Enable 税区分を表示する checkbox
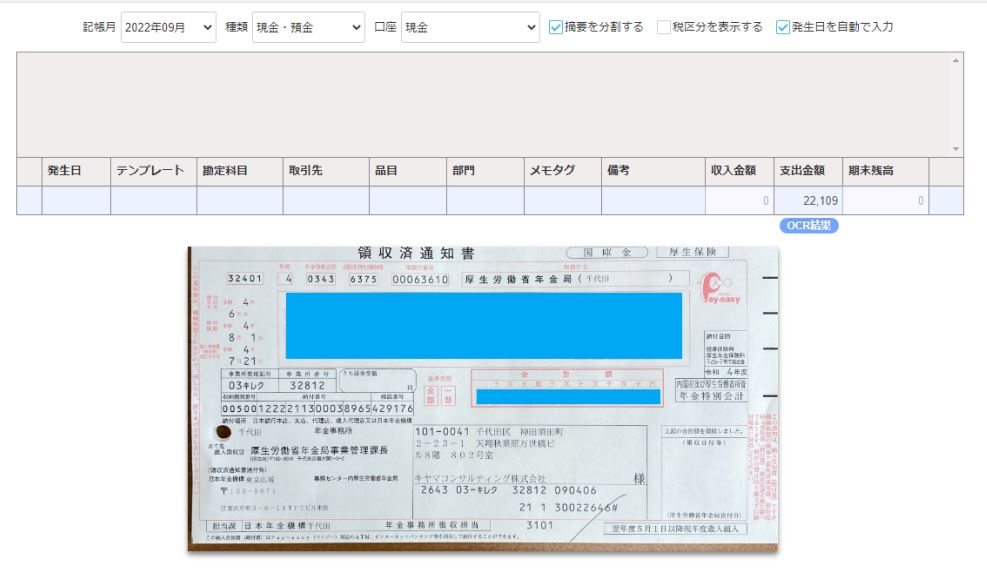The image size is (987, 568). 663,27
